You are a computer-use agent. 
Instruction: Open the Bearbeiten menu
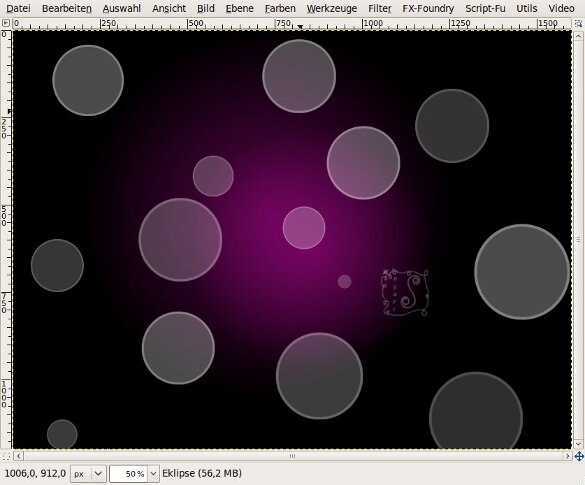click(67, 8)
